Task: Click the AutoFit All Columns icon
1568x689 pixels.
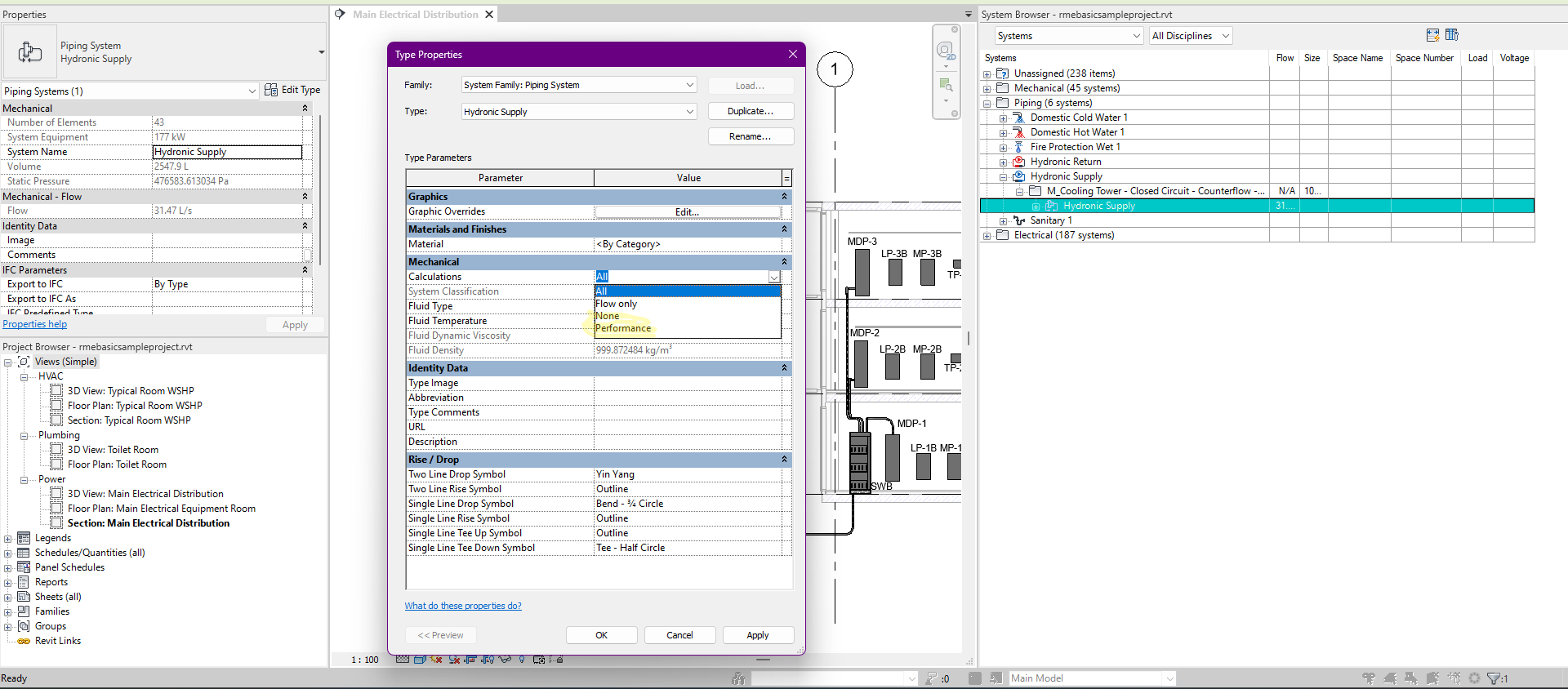Action: (1432, 35)
